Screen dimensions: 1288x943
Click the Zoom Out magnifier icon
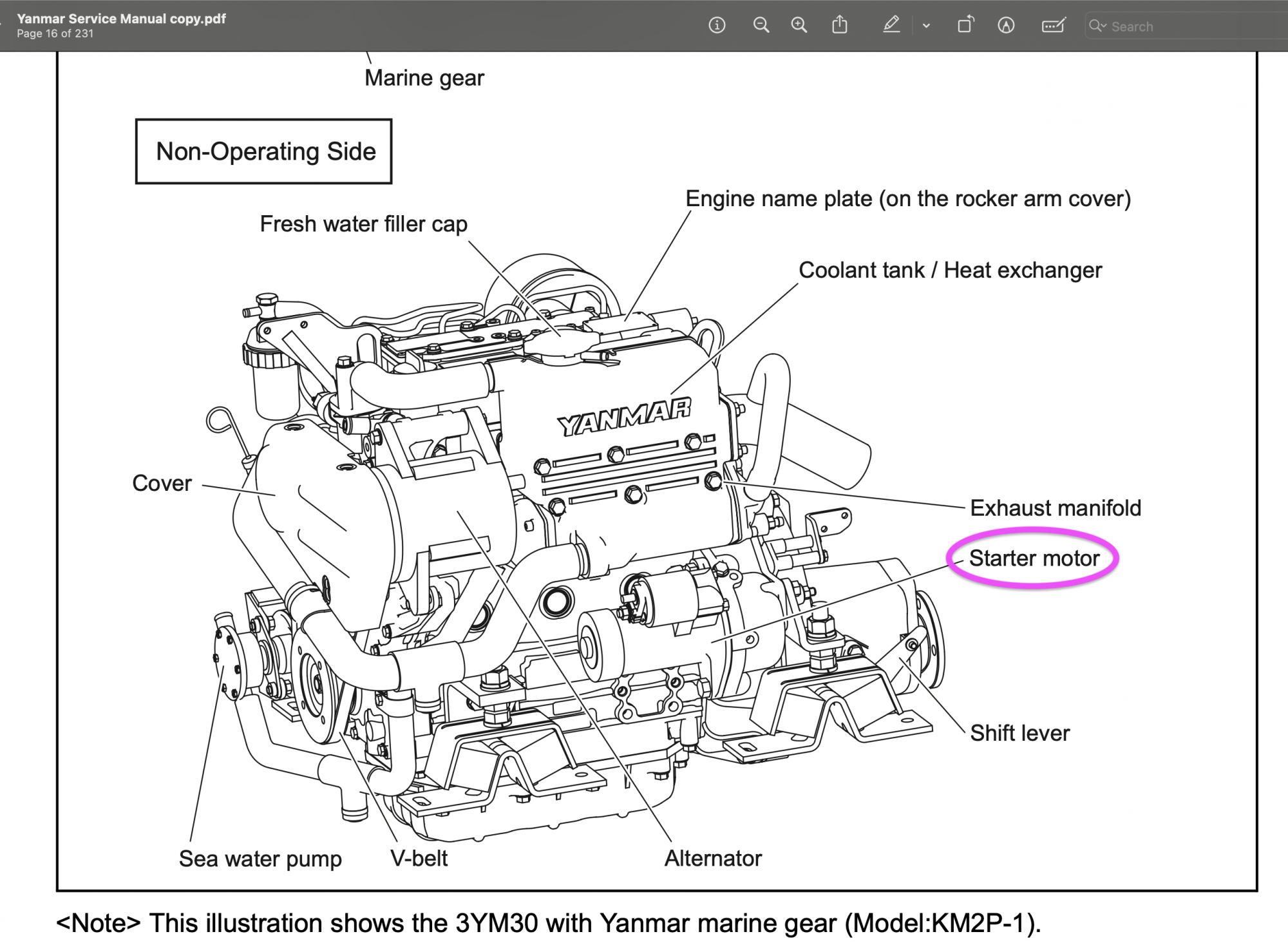pyautogui.click(x=761, y=26)
